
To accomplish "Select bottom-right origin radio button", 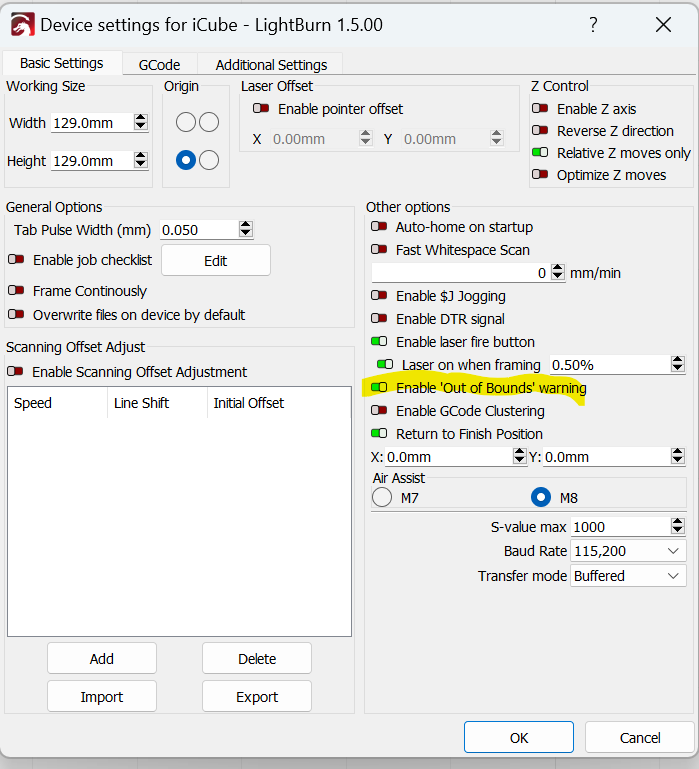I will point(209,160).
